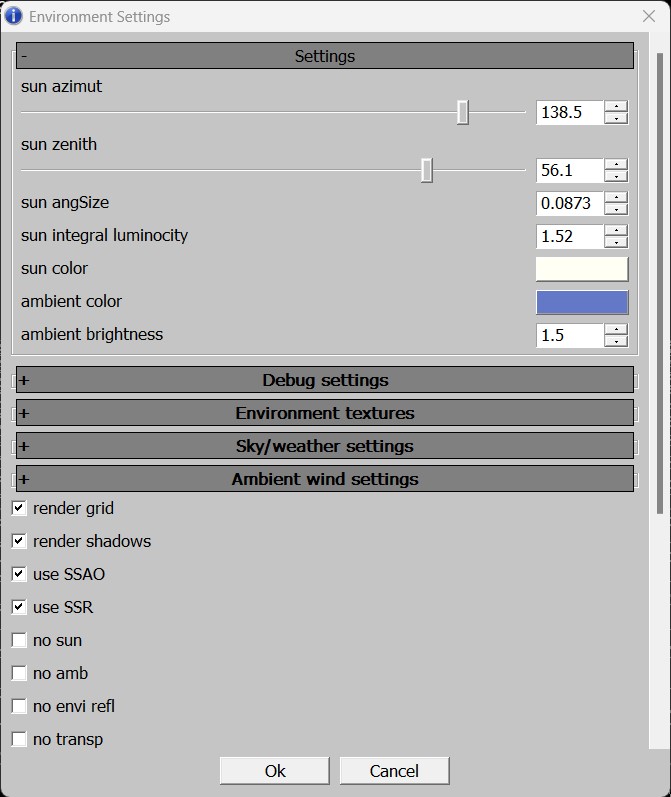This screenshot has width=671, height=797.
Task: Increase sun azimut with up spinner arrow
Action: (616, 107)
